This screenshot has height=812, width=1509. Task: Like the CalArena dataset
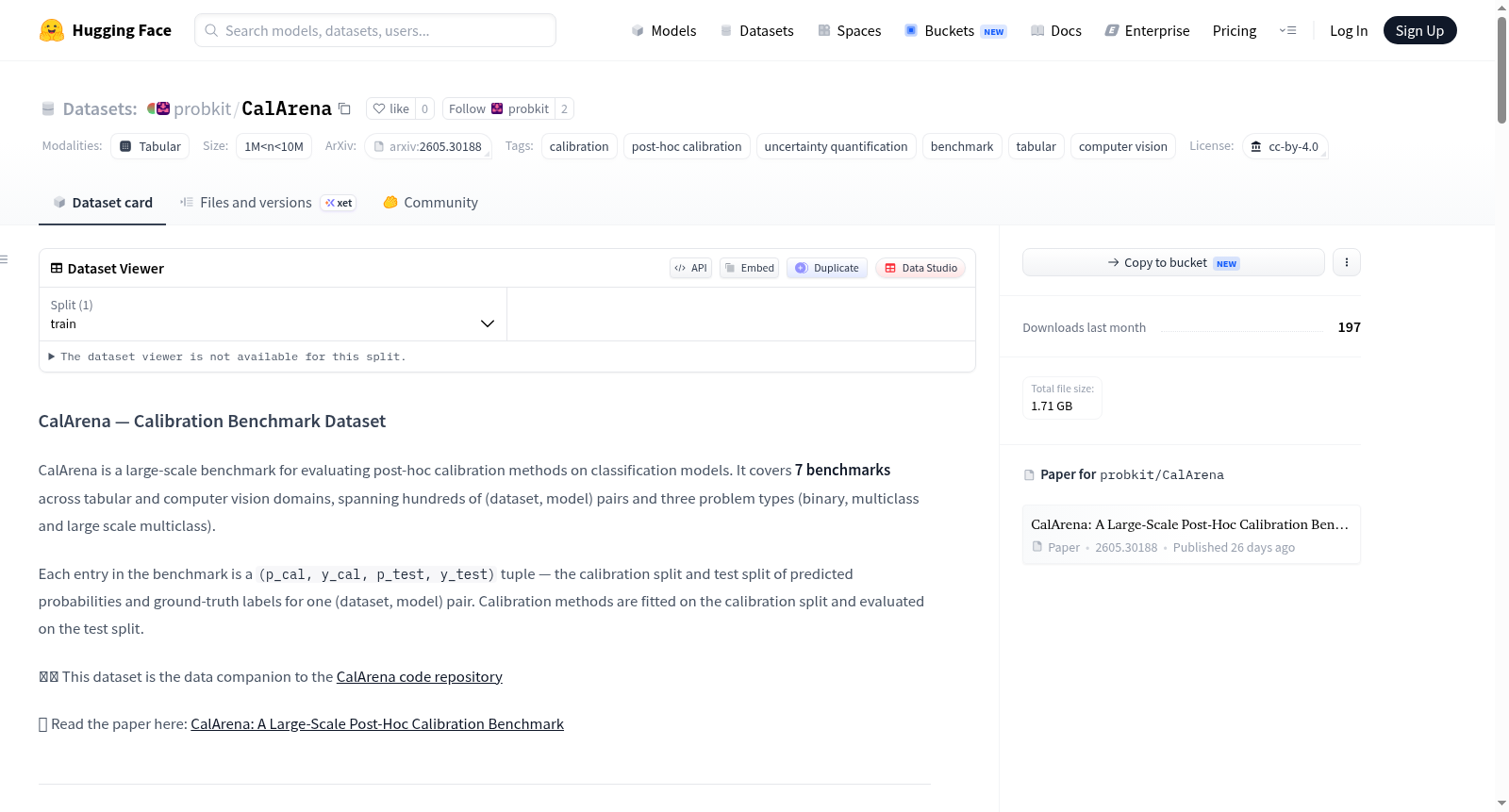pos(390,108)
